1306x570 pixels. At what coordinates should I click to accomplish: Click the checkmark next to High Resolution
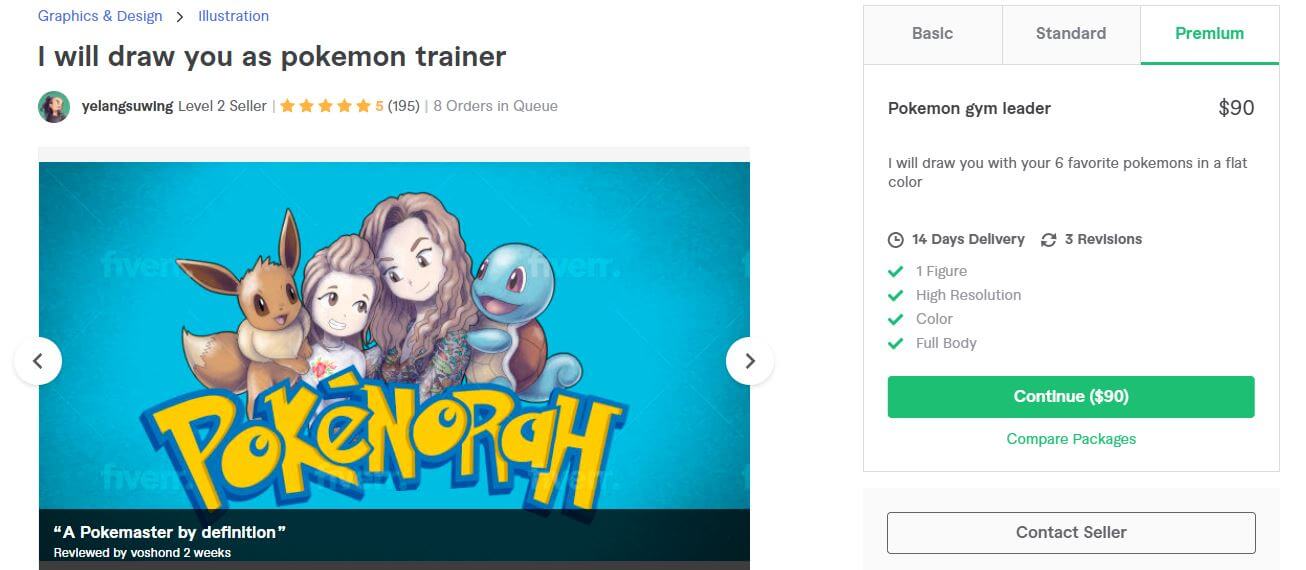896,295
